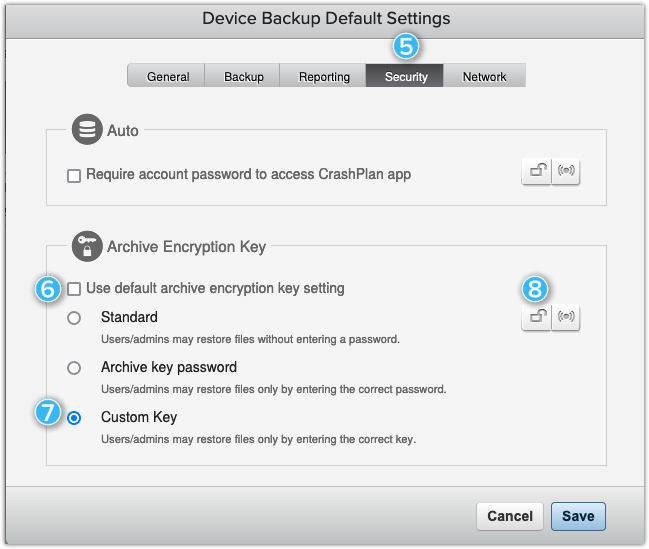Go to the Reporting tab
The image size is (649, 549).
[x=324, y=76]
